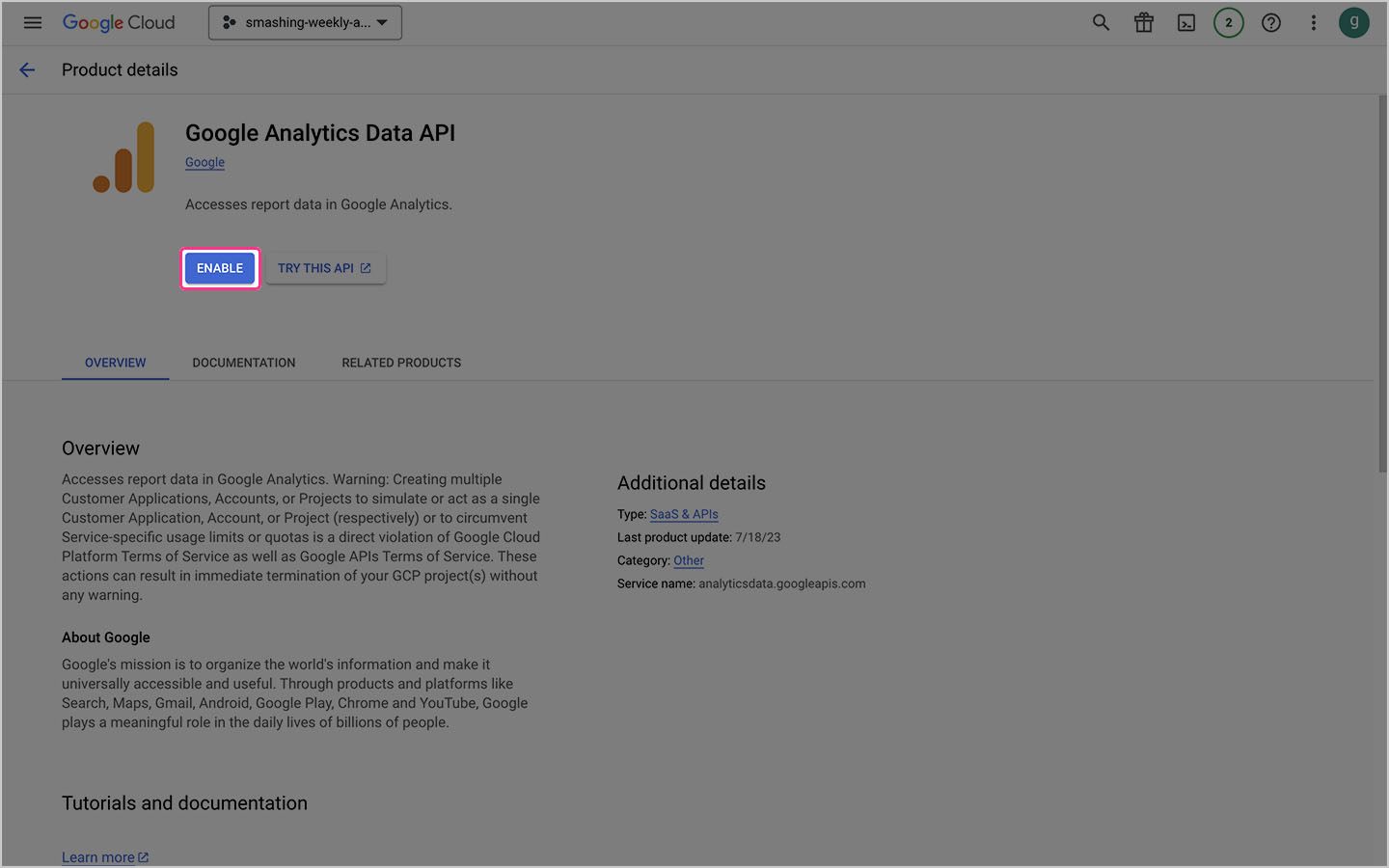
Task: Select the Overview tab
Action: pos(115,363)
